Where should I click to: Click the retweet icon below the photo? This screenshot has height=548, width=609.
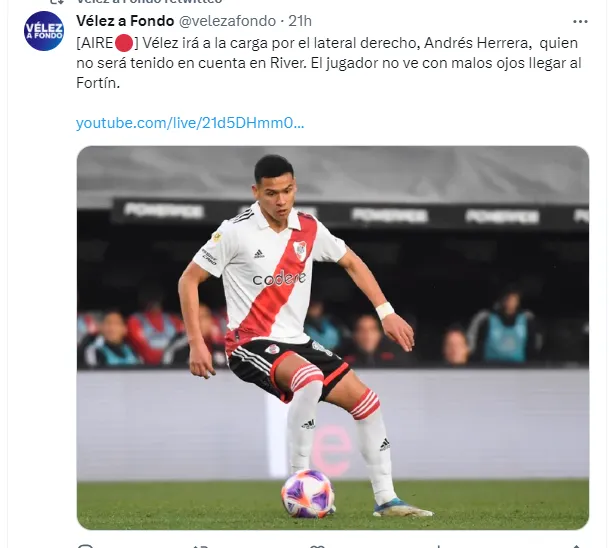[x=200, y=546]
